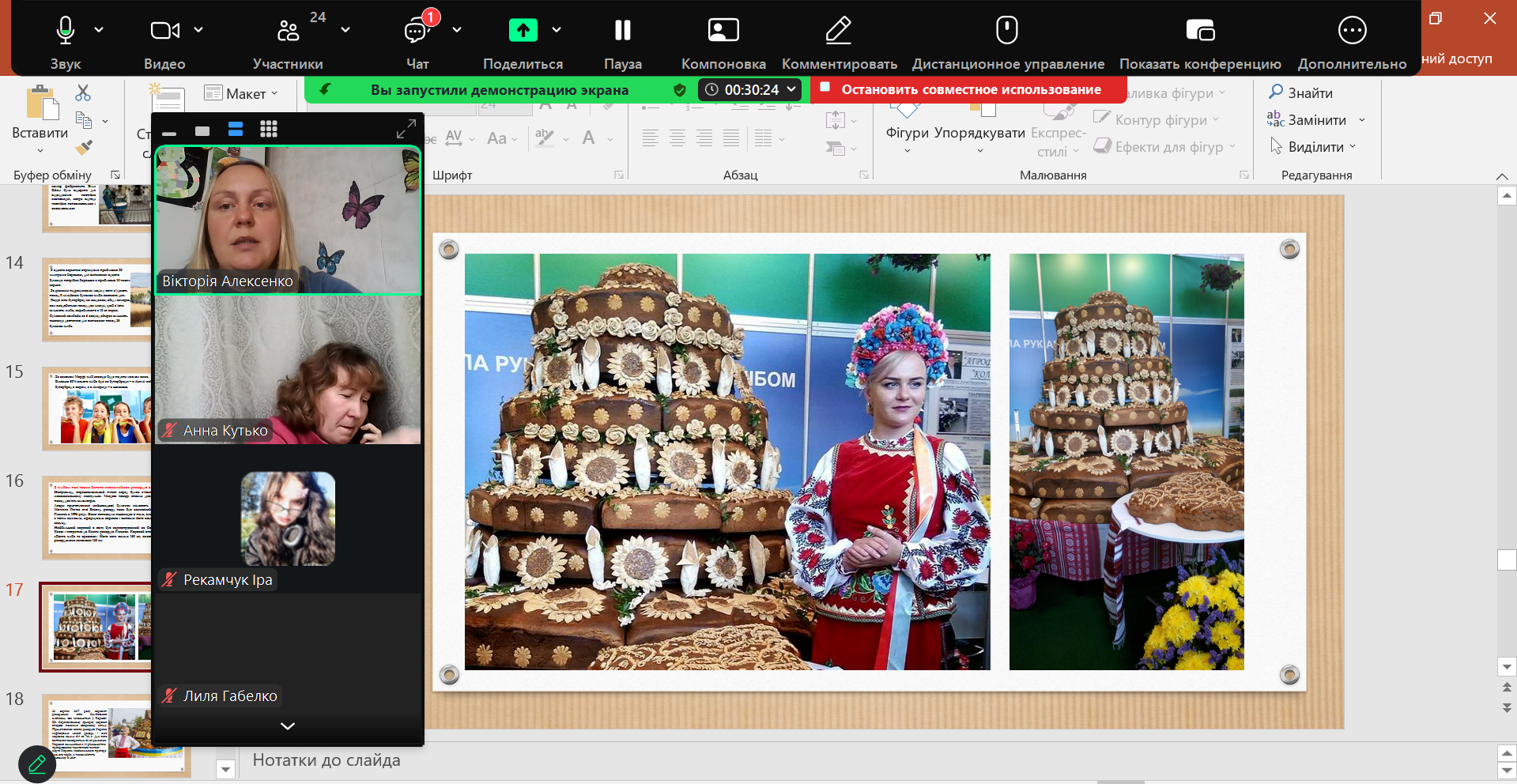Open the Компоновка layout icon
Image resolution: width=1517 pixels, height=784 pixels.
723,31
